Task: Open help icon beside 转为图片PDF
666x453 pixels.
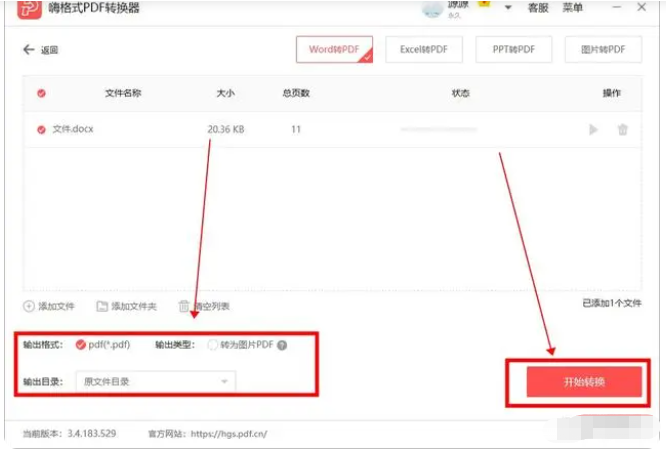Action: [x=282, y=345]
